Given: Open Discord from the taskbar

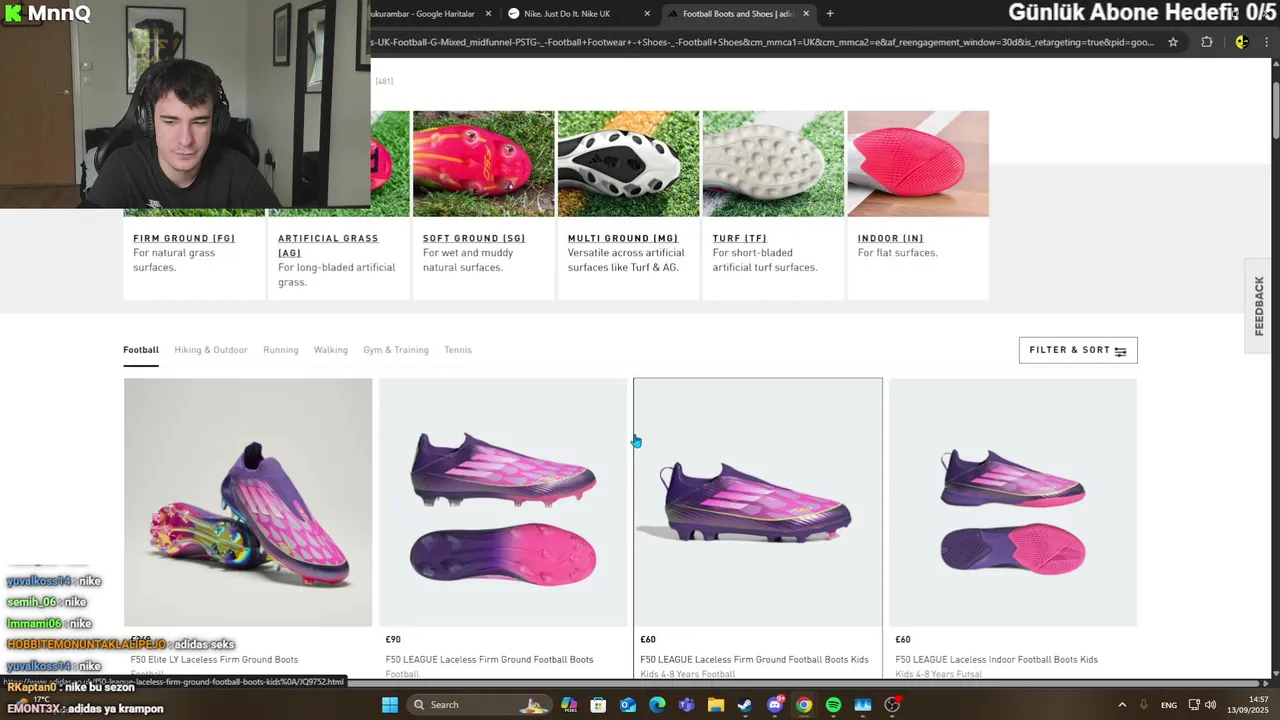Looking at the screenshot, I should click(x=775, y=705).
